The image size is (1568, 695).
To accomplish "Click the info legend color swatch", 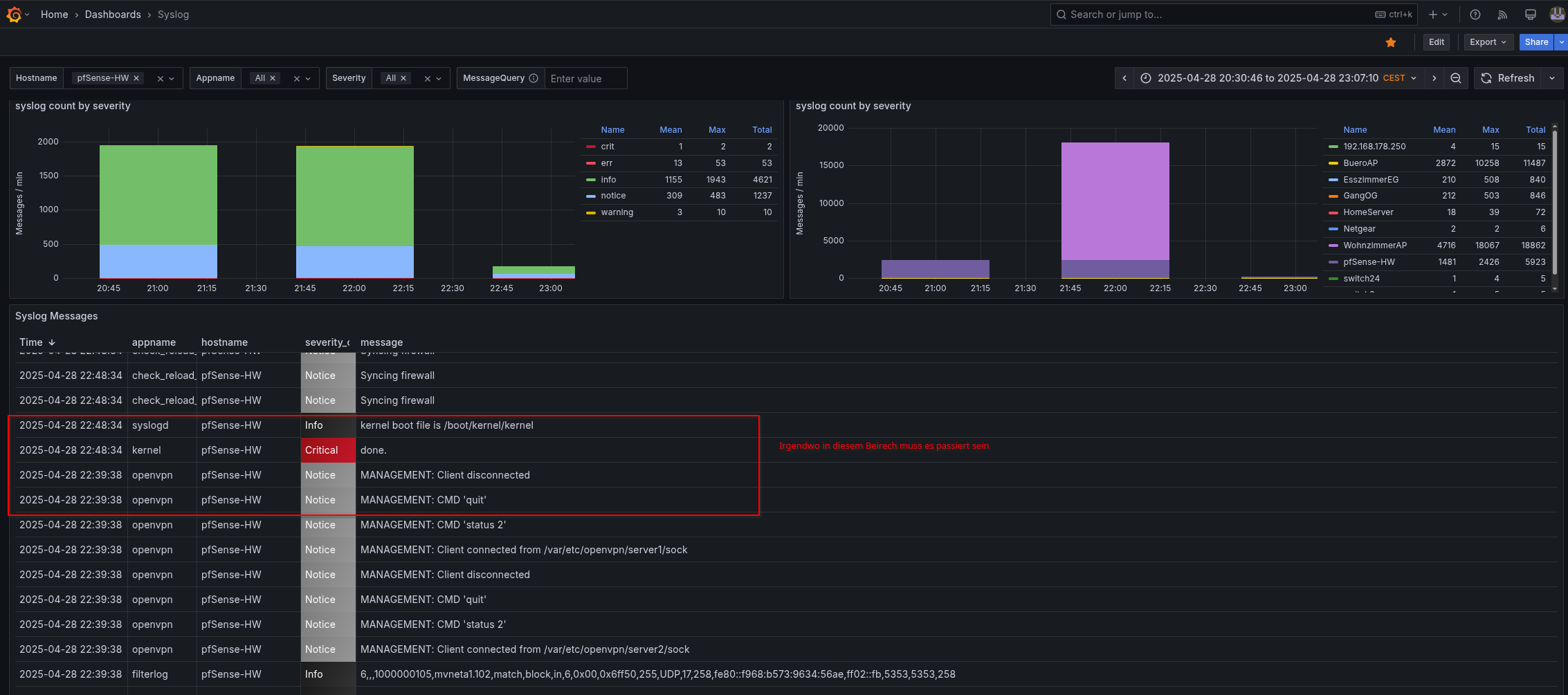I will pos(591,180).
